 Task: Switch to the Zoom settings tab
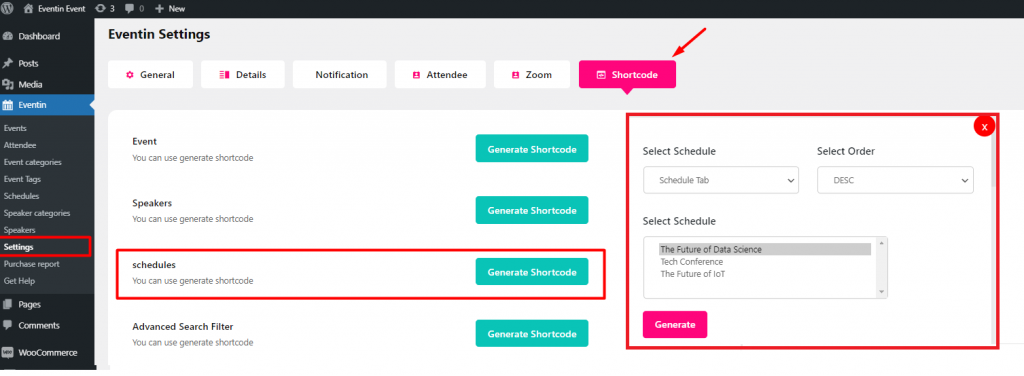[x=532, y=75]
